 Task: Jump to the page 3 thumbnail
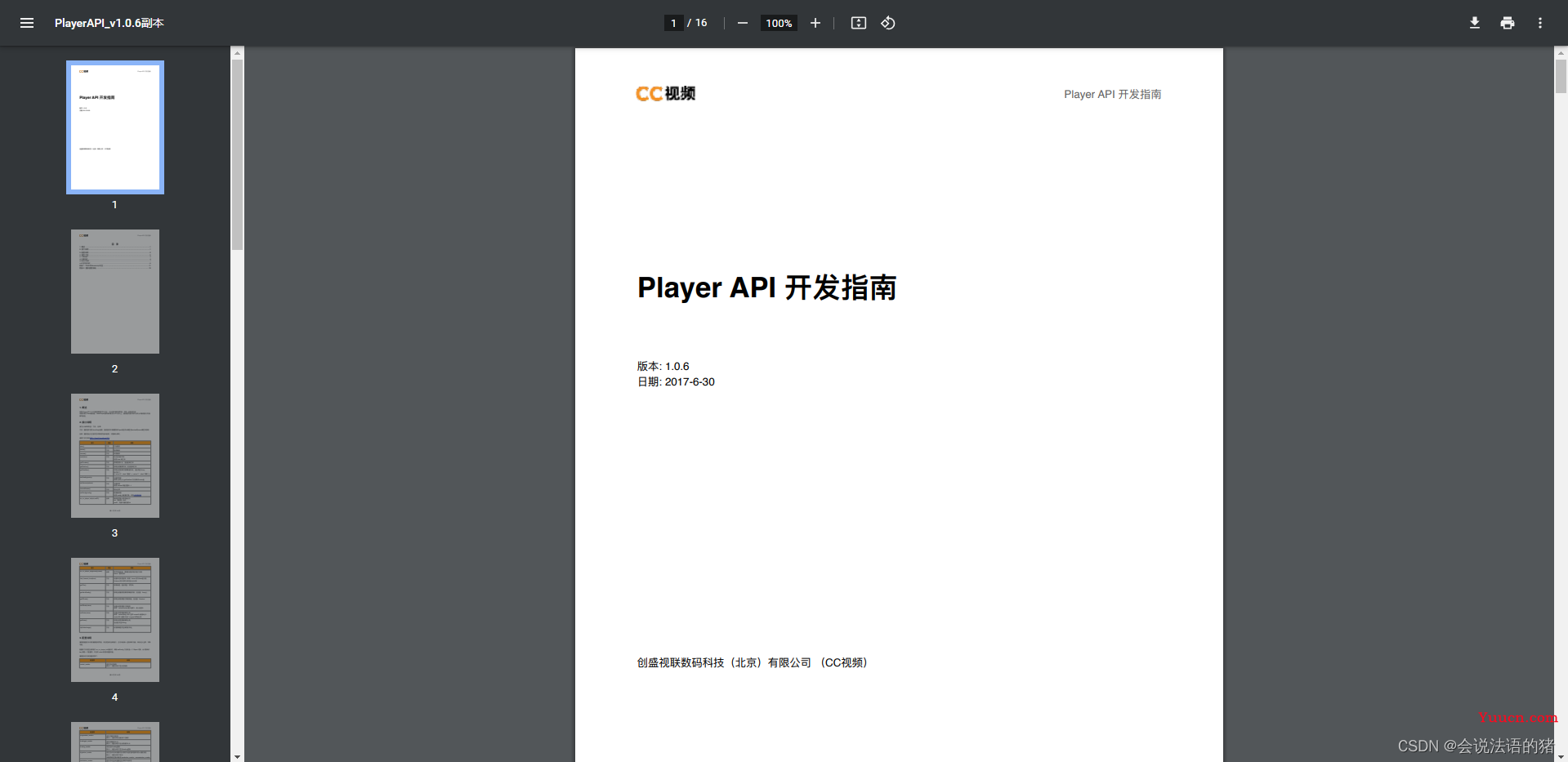(x=115, y=456)
